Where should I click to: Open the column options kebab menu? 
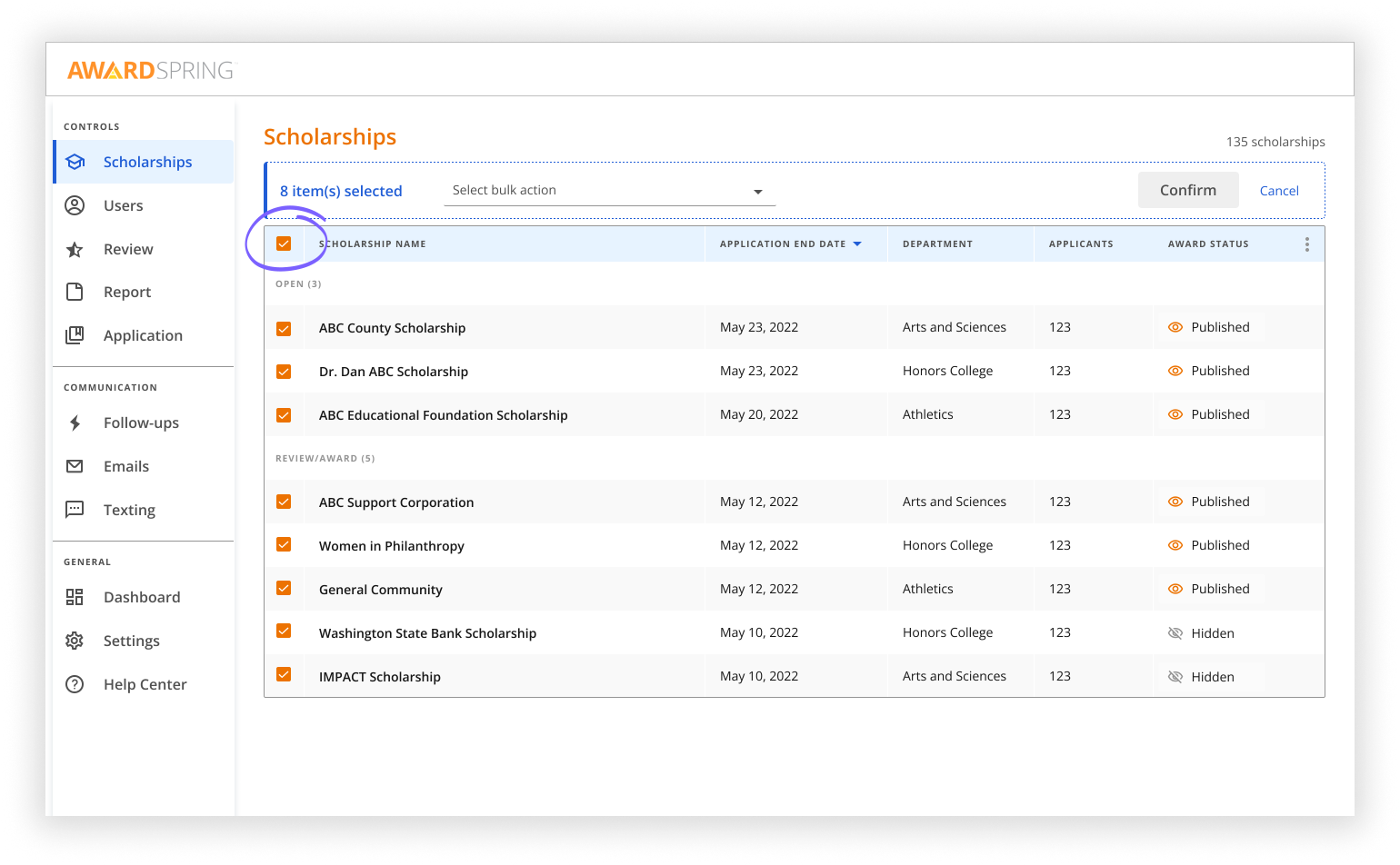[x=1306, y=244]
